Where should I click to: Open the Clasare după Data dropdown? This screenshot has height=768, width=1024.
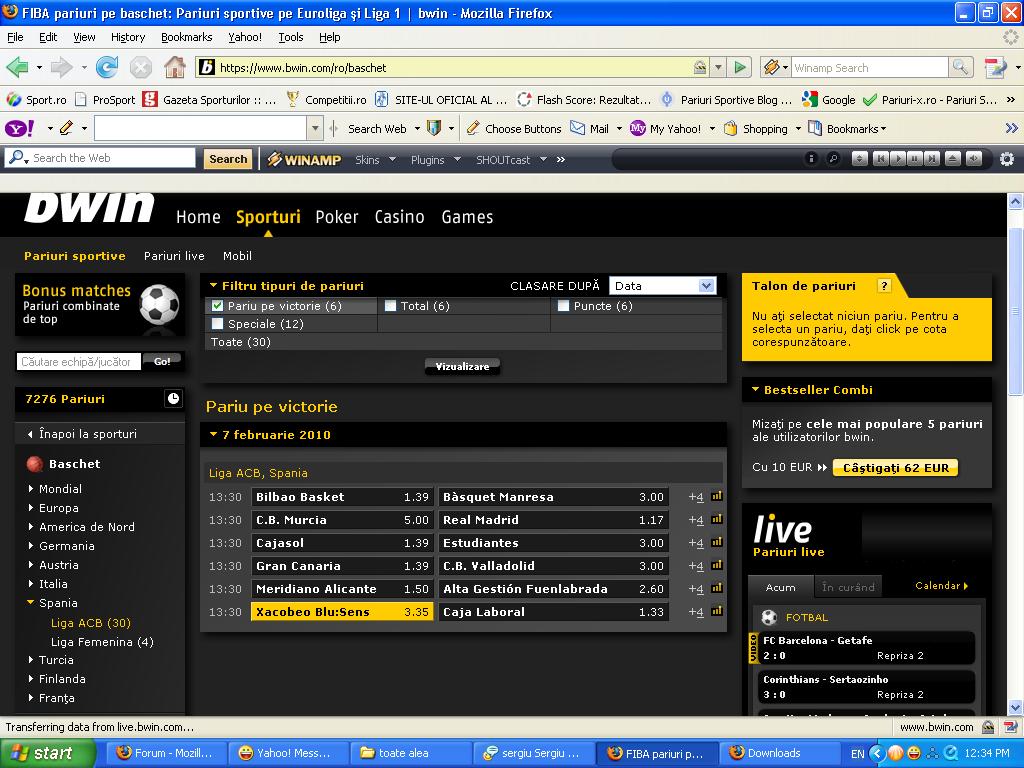point(662,285)
